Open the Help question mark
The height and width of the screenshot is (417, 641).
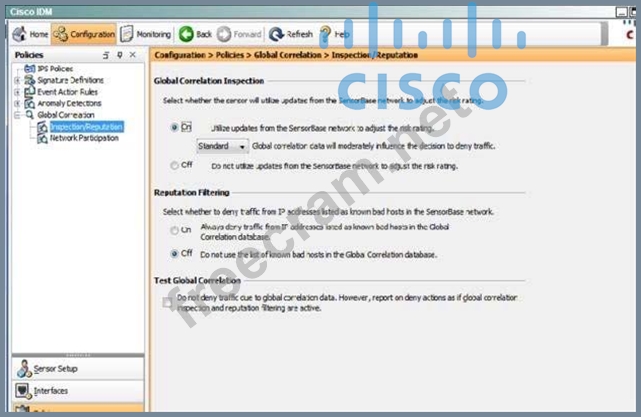(342, 33)
